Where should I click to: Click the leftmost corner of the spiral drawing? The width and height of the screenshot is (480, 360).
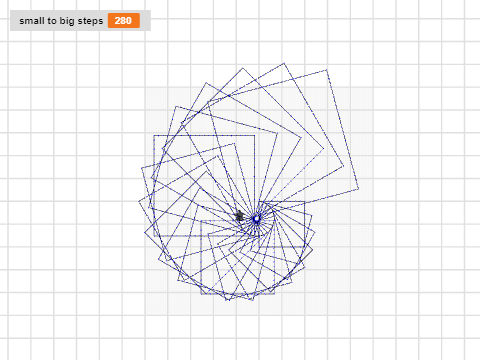(139, 201)
